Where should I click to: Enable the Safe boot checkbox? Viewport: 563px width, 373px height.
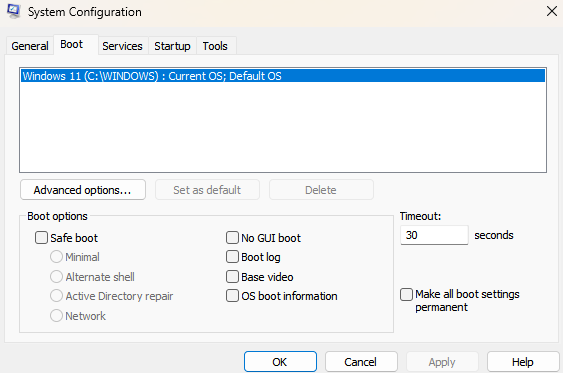point(41,238)
